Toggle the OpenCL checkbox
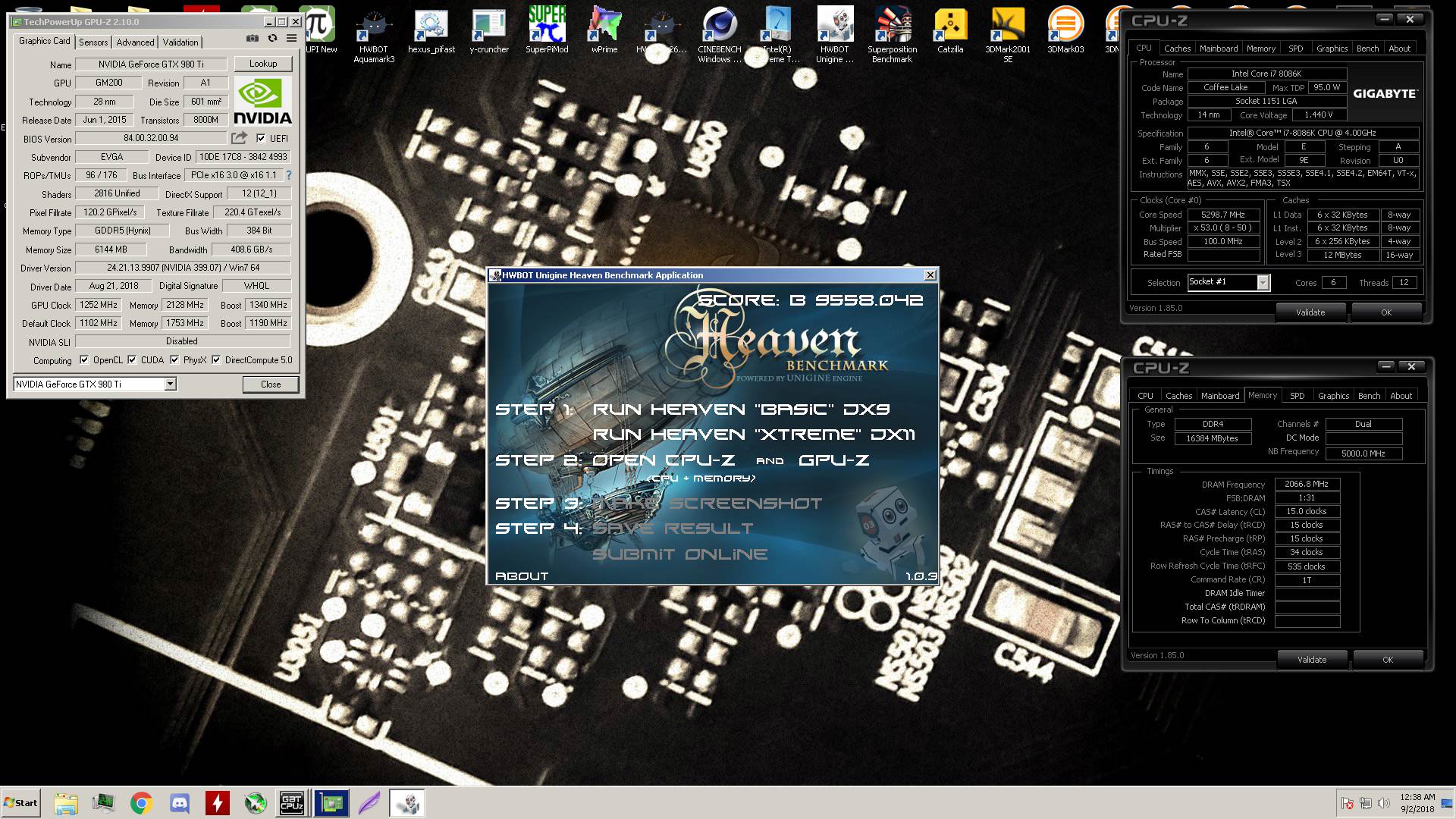This screenshot has width=1456, height=819. [x=84, y=360]
